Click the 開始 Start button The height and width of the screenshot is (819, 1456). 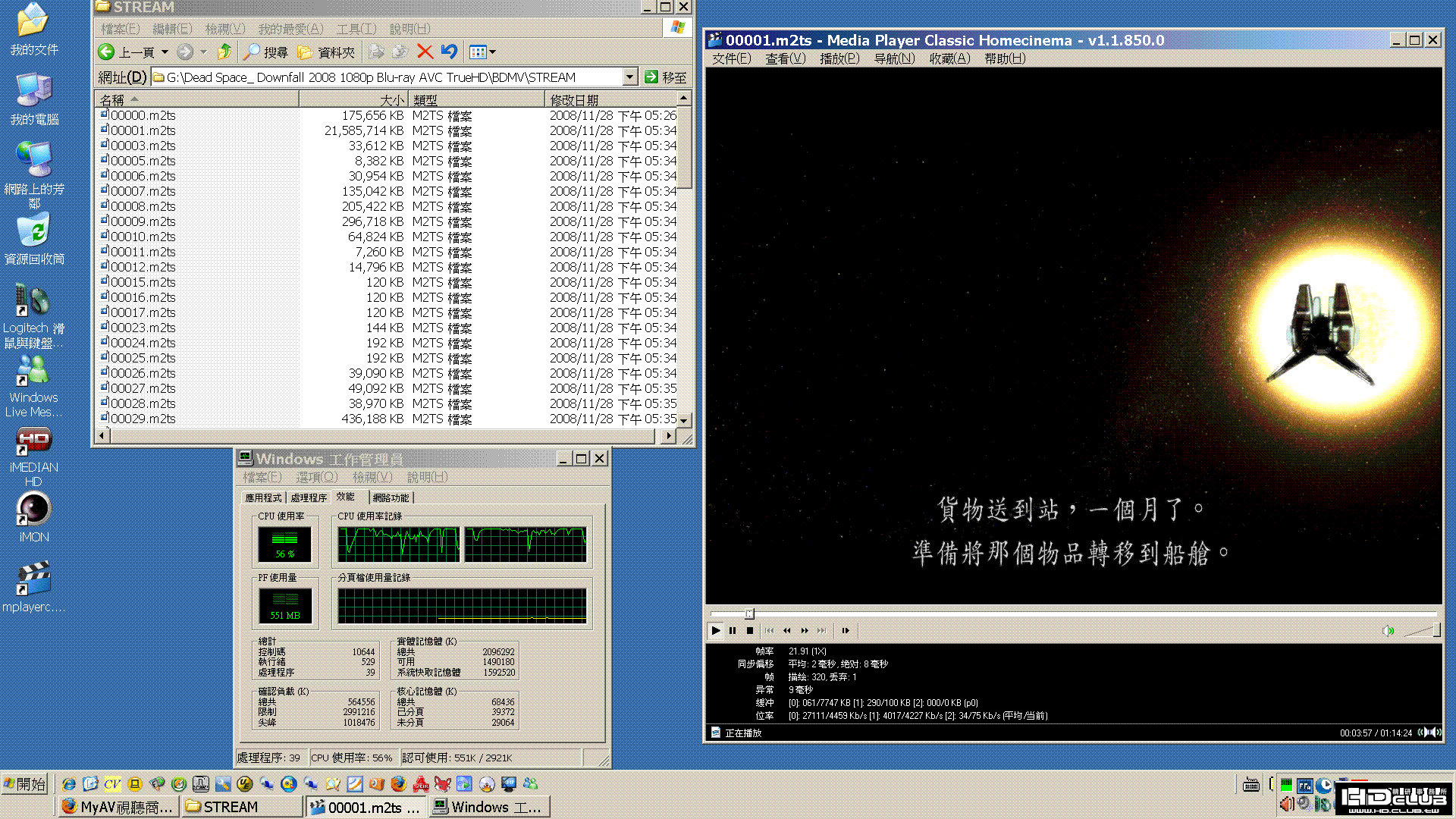[25, 783]
